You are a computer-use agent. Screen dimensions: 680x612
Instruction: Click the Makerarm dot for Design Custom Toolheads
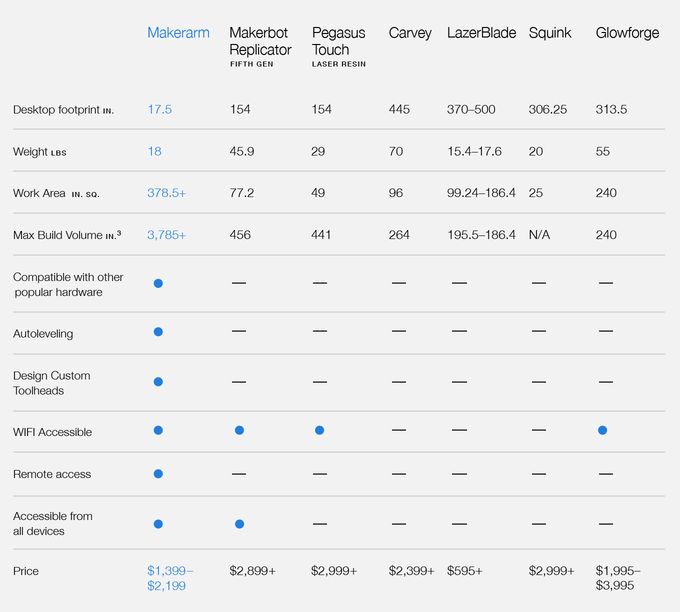(x=158, y=382)
